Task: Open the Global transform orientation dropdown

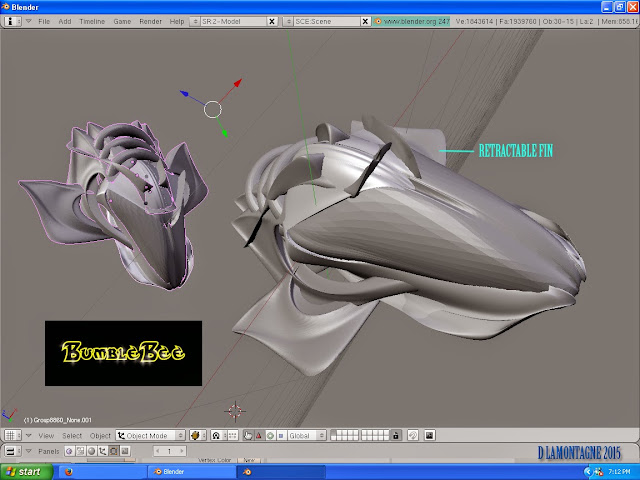Action: click(307, 436)
